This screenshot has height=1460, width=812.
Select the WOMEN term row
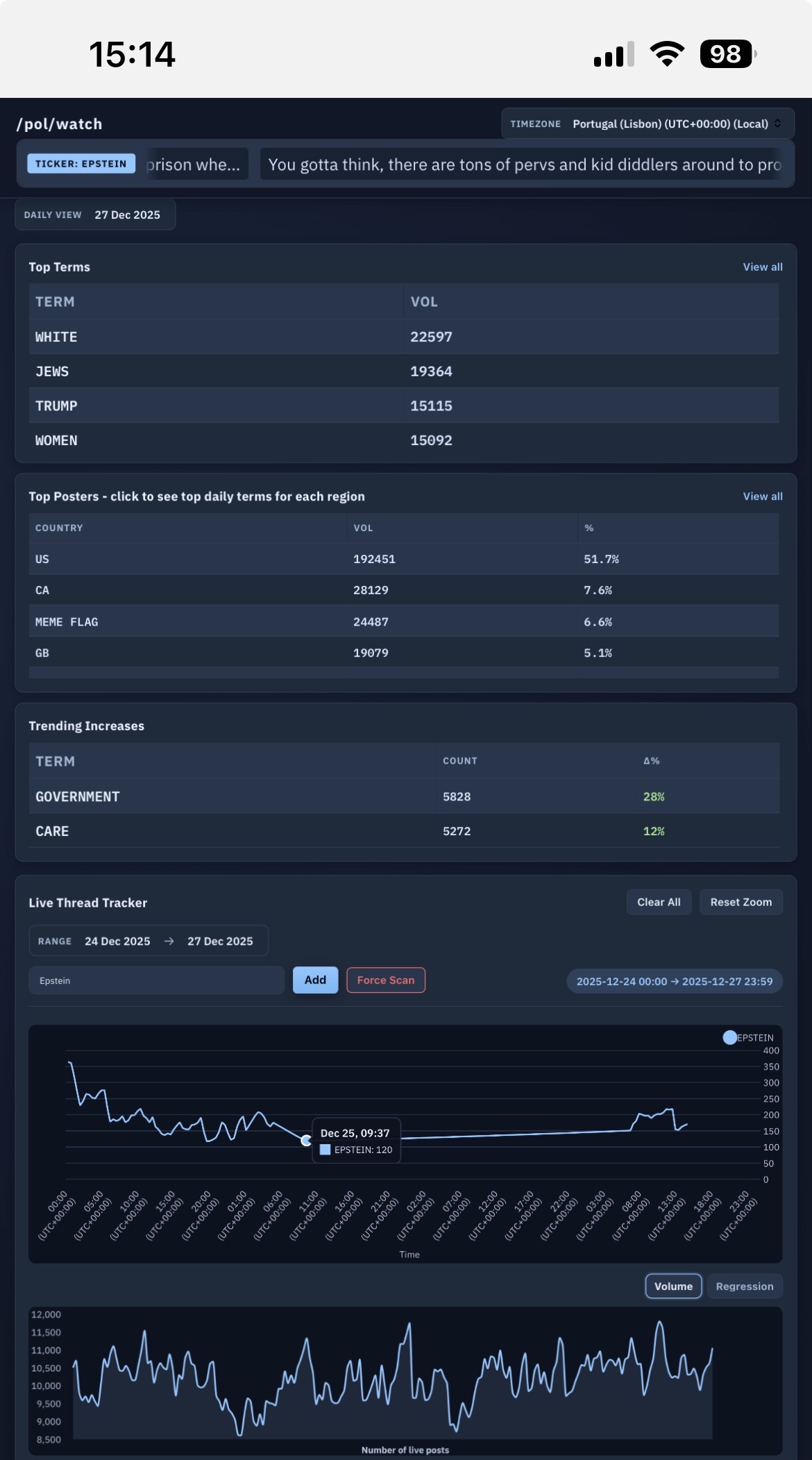pos(404,440)
